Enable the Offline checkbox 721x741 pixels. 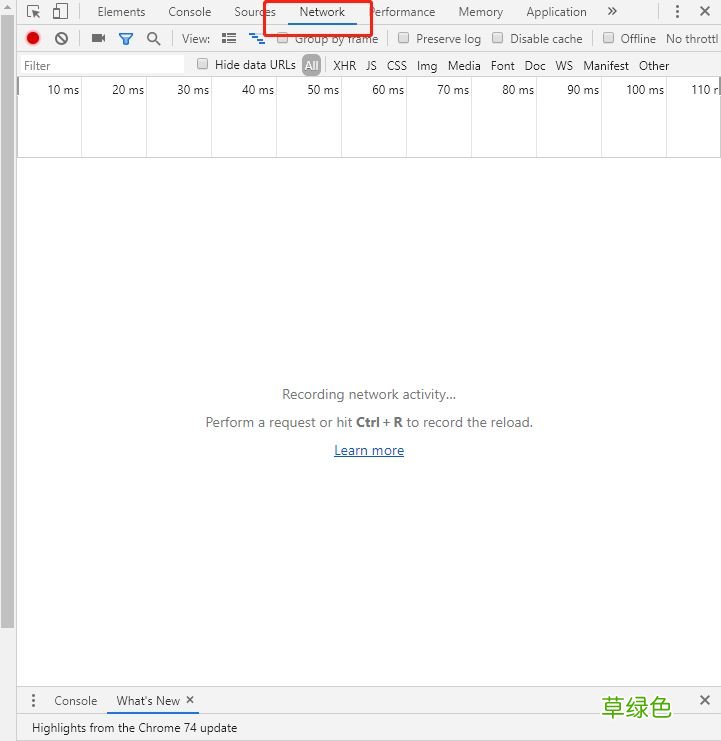tap(609, 38)
